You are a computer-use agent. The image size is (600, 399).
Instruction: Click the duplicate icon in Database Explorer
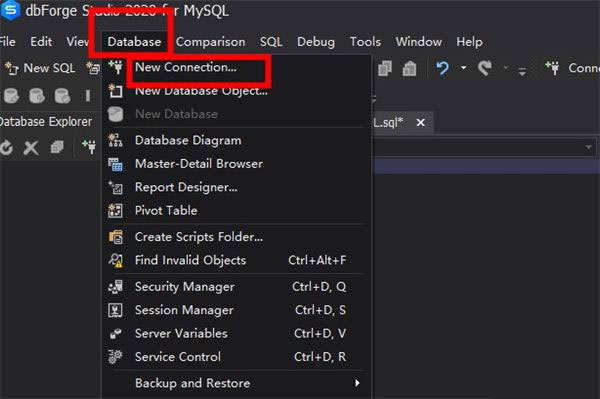coord(57,147)
